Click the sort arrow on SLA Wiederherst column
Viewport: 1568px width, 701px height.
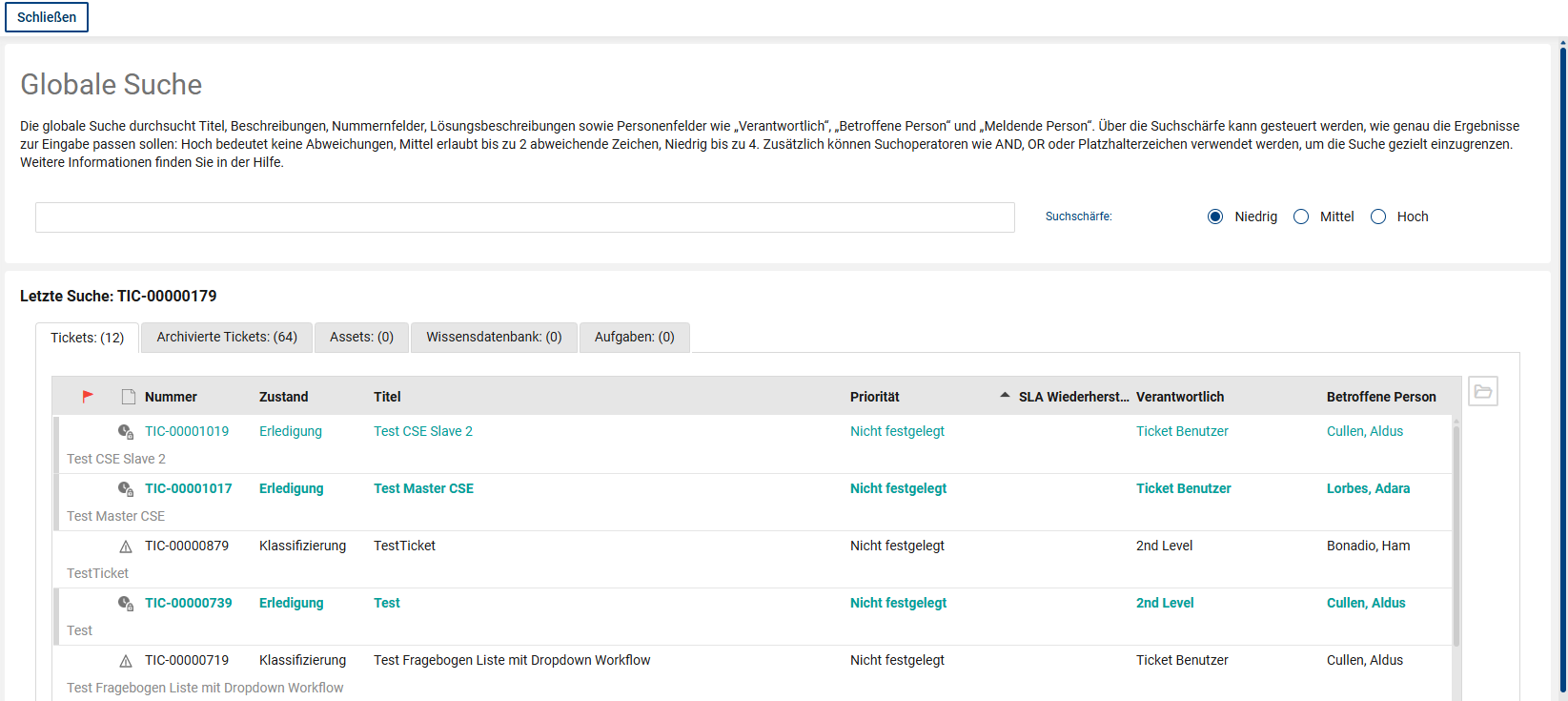click(1005, 396)
